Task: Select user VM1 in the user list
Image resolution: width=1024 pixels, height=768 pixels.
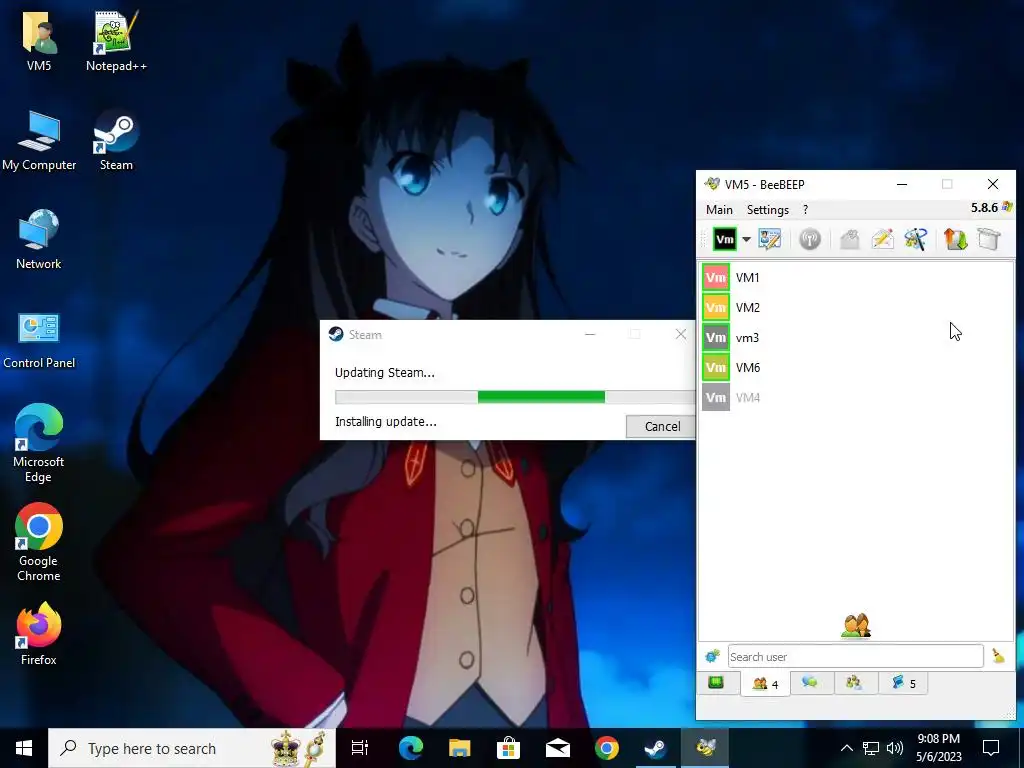Action: click(857, 278)
